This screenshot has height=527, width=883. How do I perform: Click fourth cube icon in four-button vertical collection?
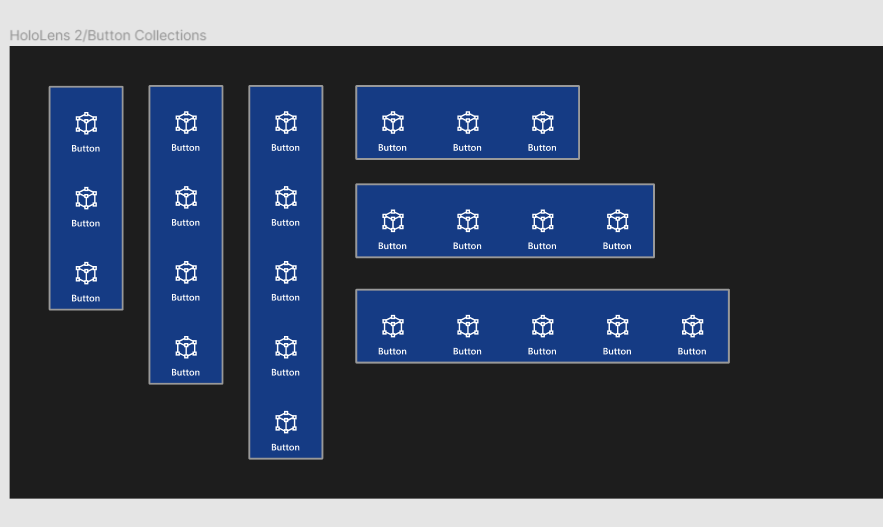(186, 347)
